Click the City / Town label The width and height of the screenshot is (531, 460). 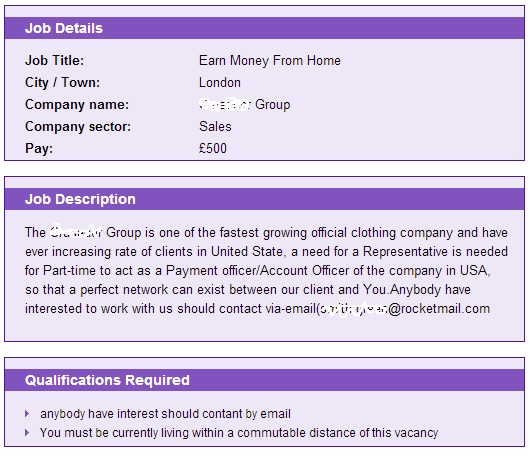[x=62, y=83]
